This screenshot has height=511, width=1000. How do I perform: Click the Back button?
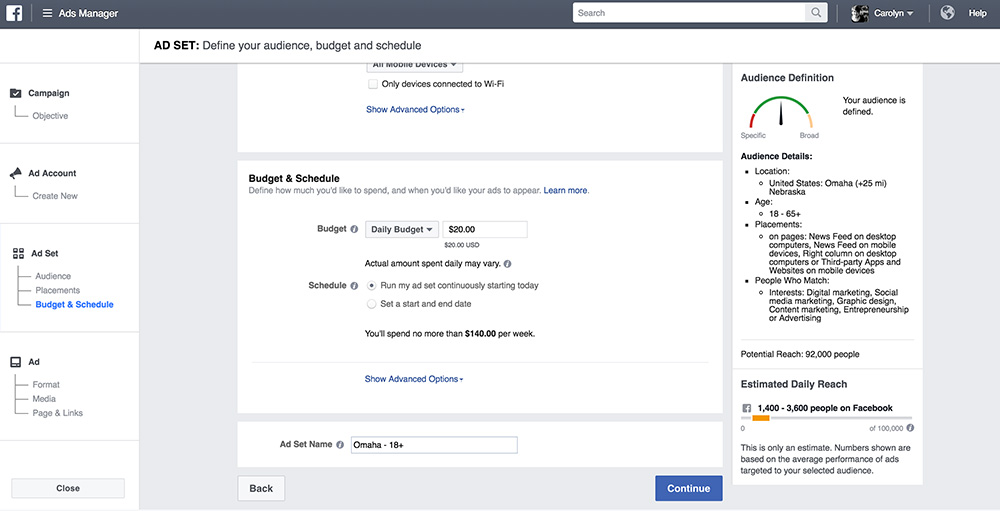coord(261,489)
